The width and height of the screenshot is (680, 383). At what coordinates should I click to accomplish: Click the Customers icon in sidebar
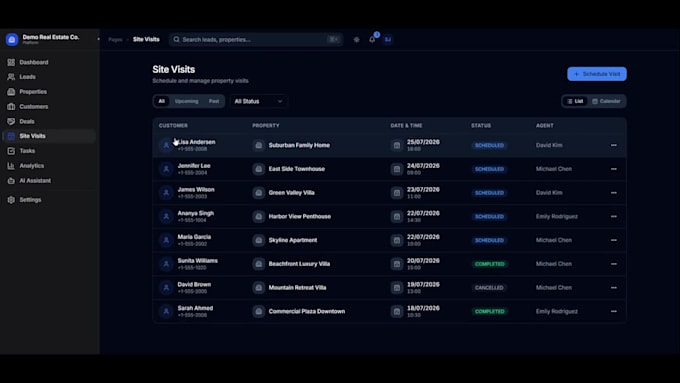11,107
